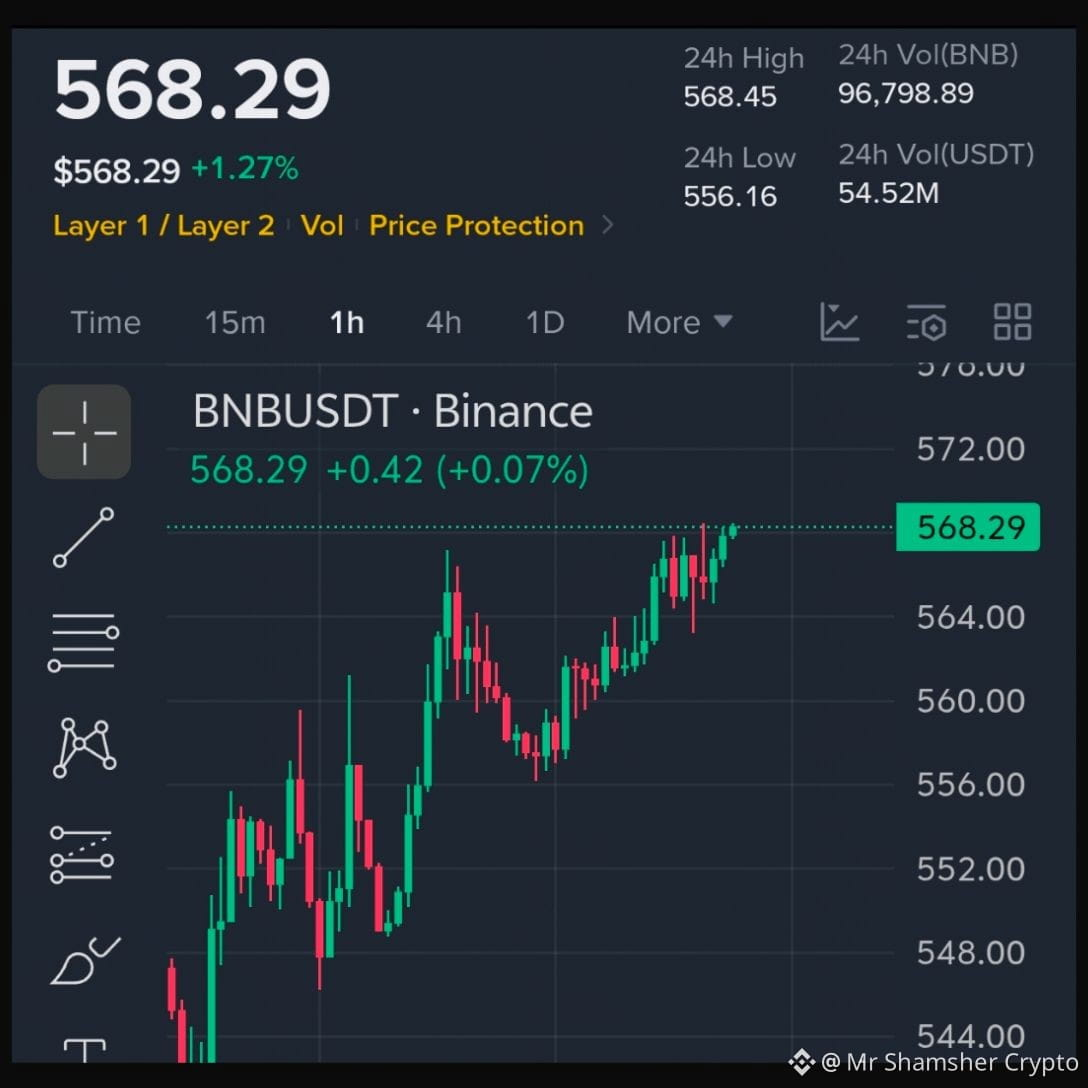The width and height of the screenshot is (1088, 1088).
Task: Open the Layer 1 / Layer 2 tag
Action: (x=164, y=226)
